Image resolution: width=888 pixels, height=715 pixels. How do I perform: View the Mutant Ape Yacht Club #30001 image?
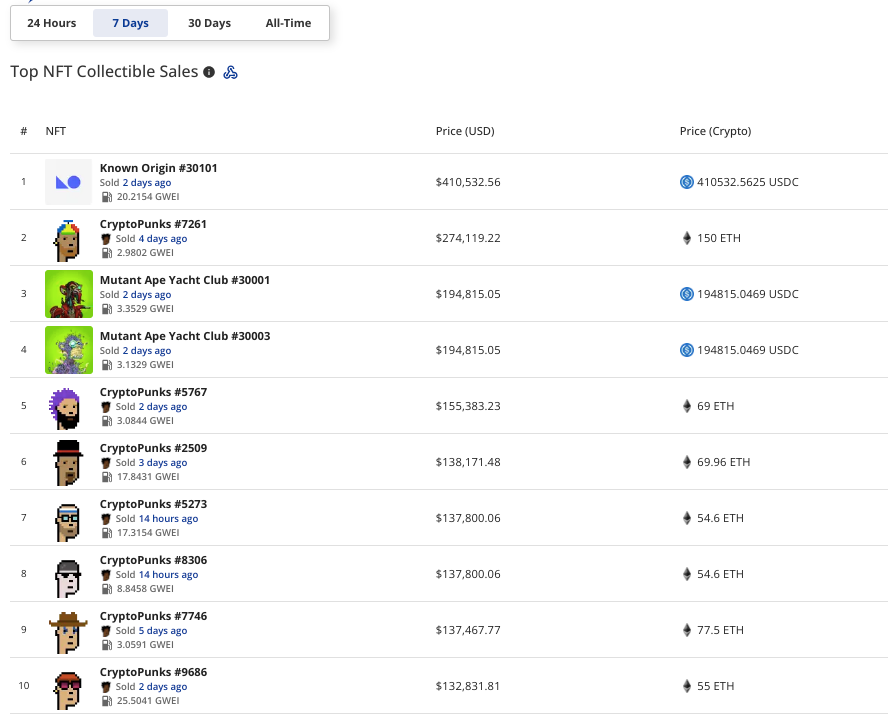click(x=69, y=294)
